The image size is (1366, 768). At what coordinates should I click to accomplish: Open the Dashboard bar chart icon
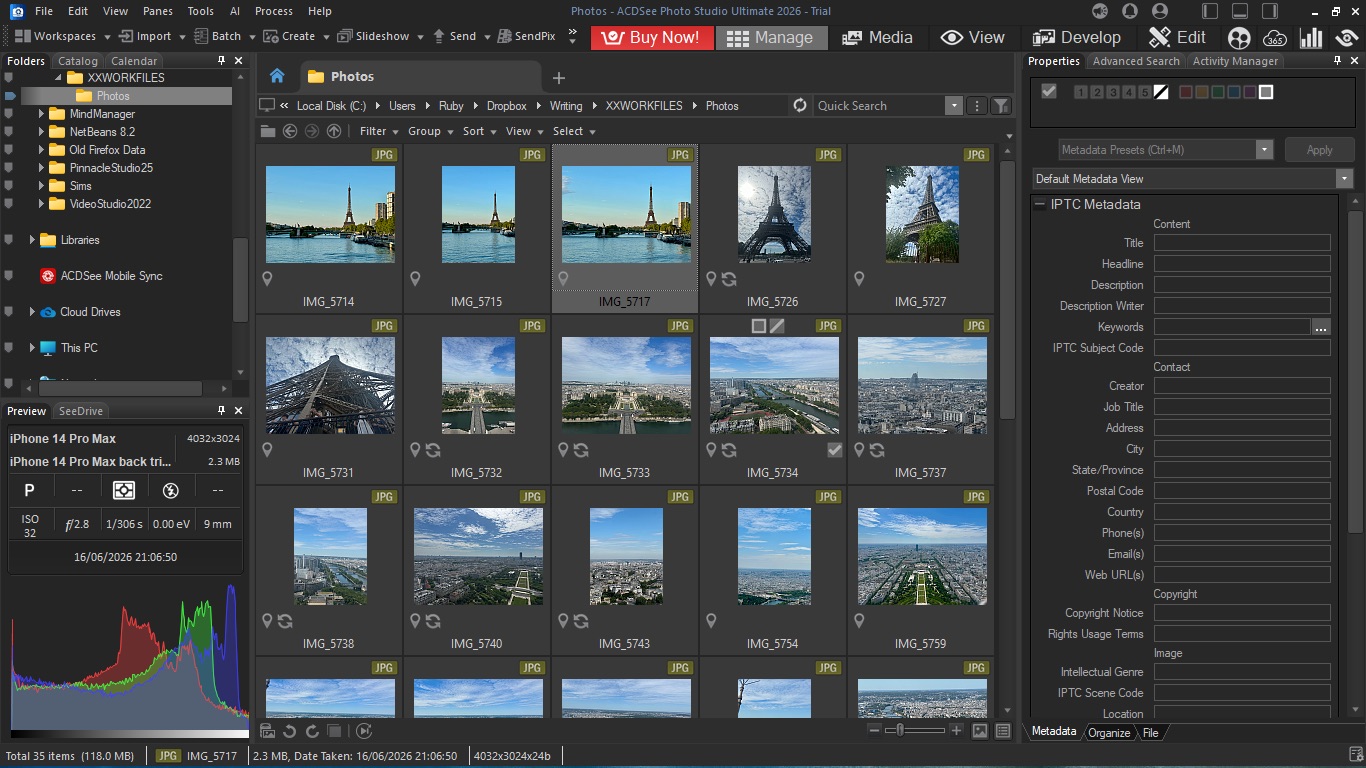[x=1310, y=38]
